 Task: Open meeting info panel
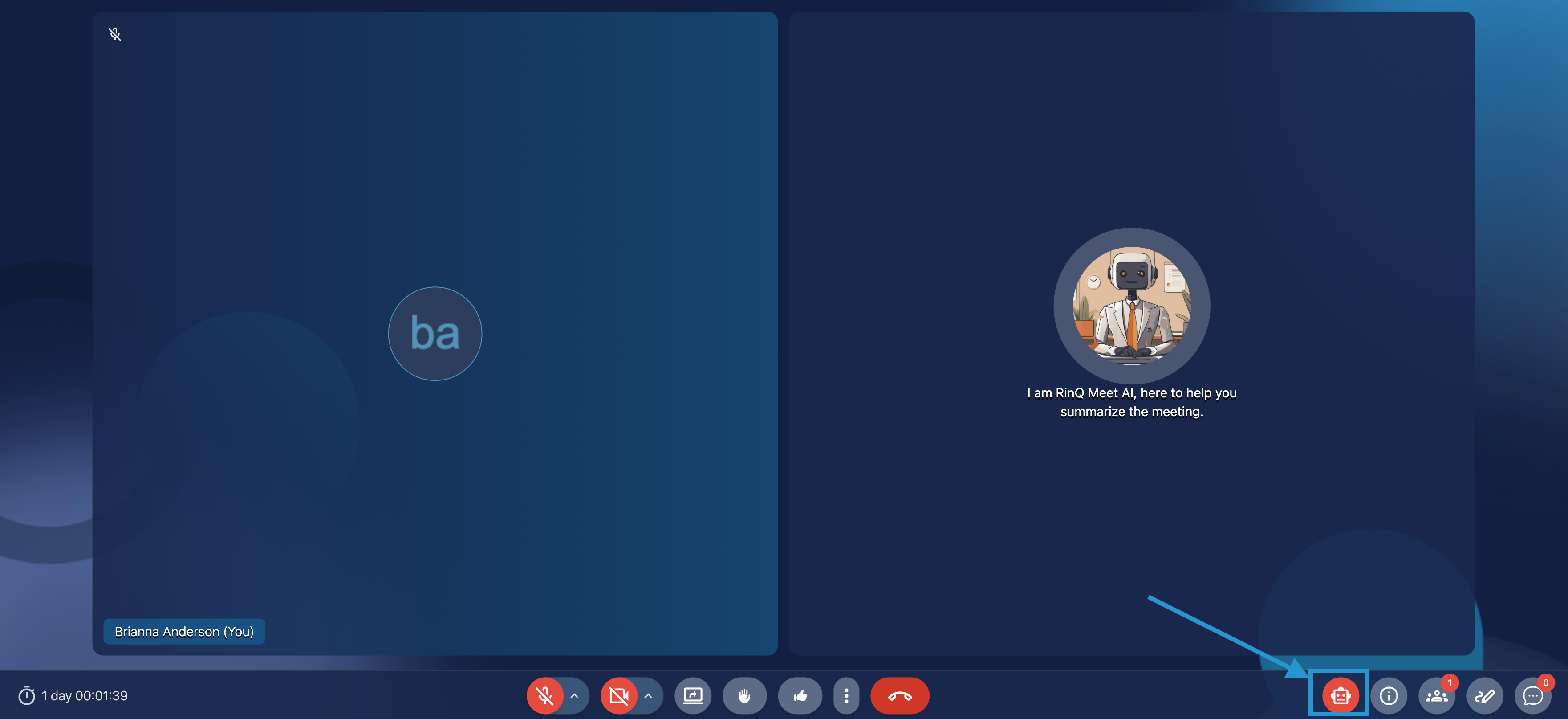1389,696
